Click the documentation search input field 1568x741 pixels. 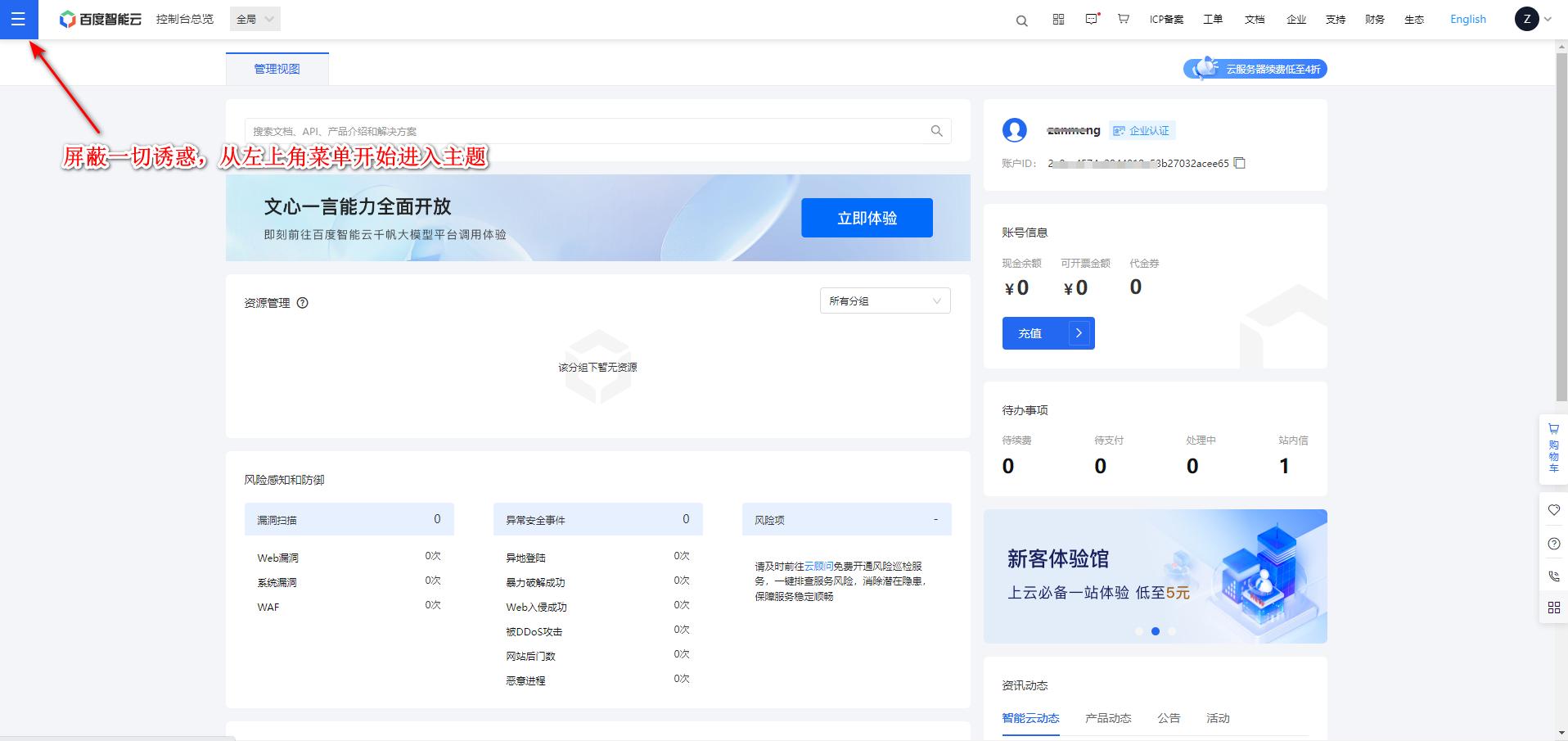pos(589,131)
